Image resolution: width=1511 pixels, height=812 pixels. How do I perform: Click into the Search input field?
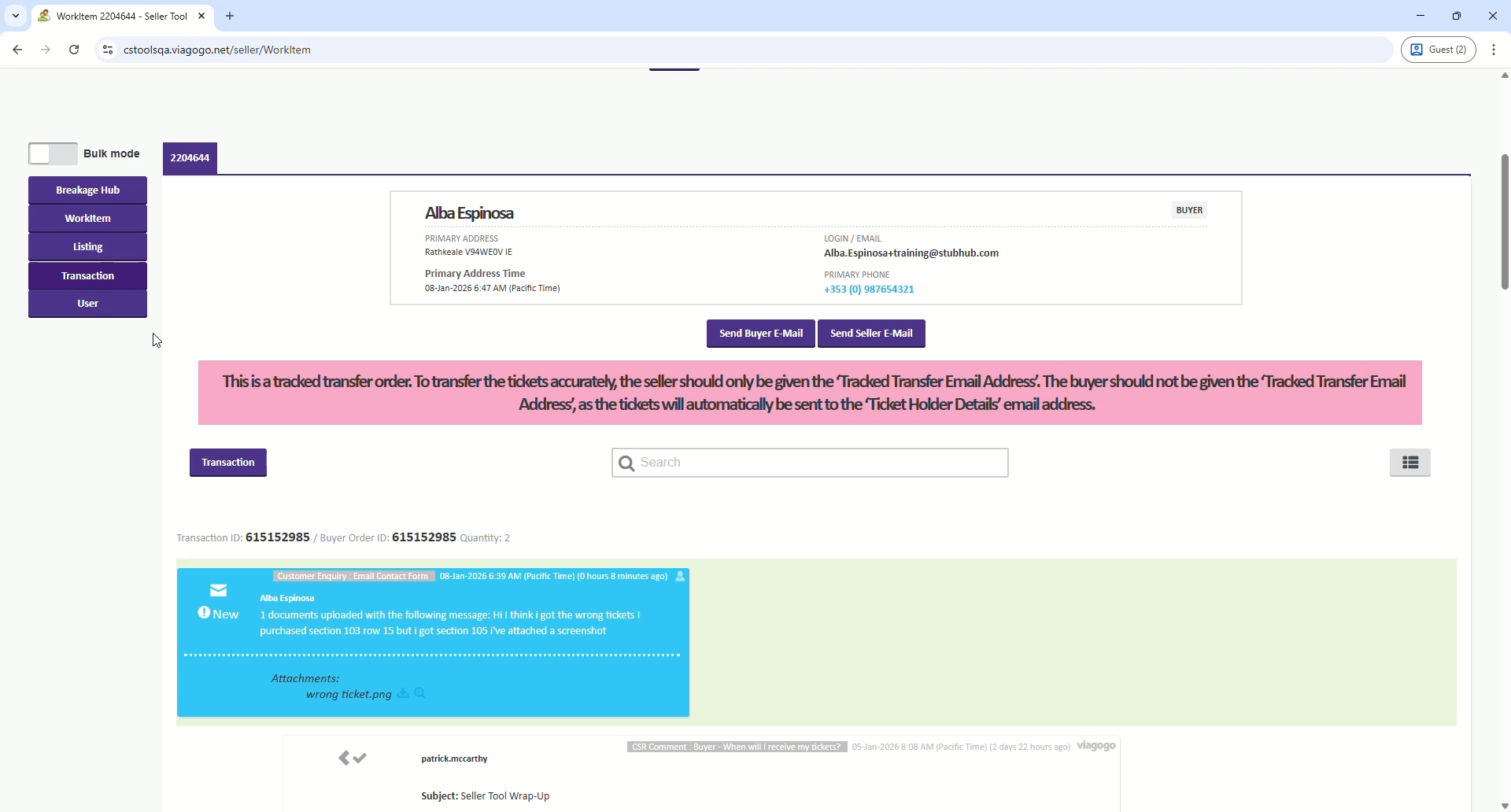[818, 463]
